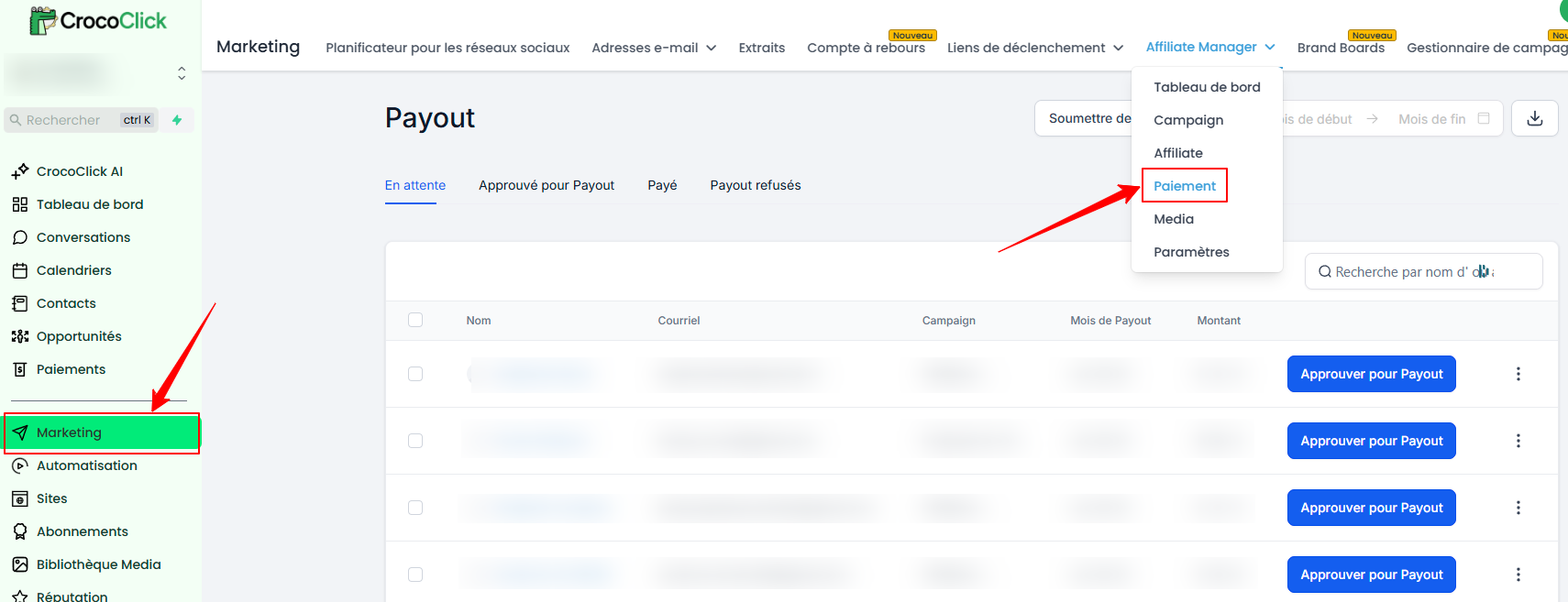Switch to Payout refusés tab
Image resolution: width=1568 pixels, height=602 pixels.
tap(756, 185)
